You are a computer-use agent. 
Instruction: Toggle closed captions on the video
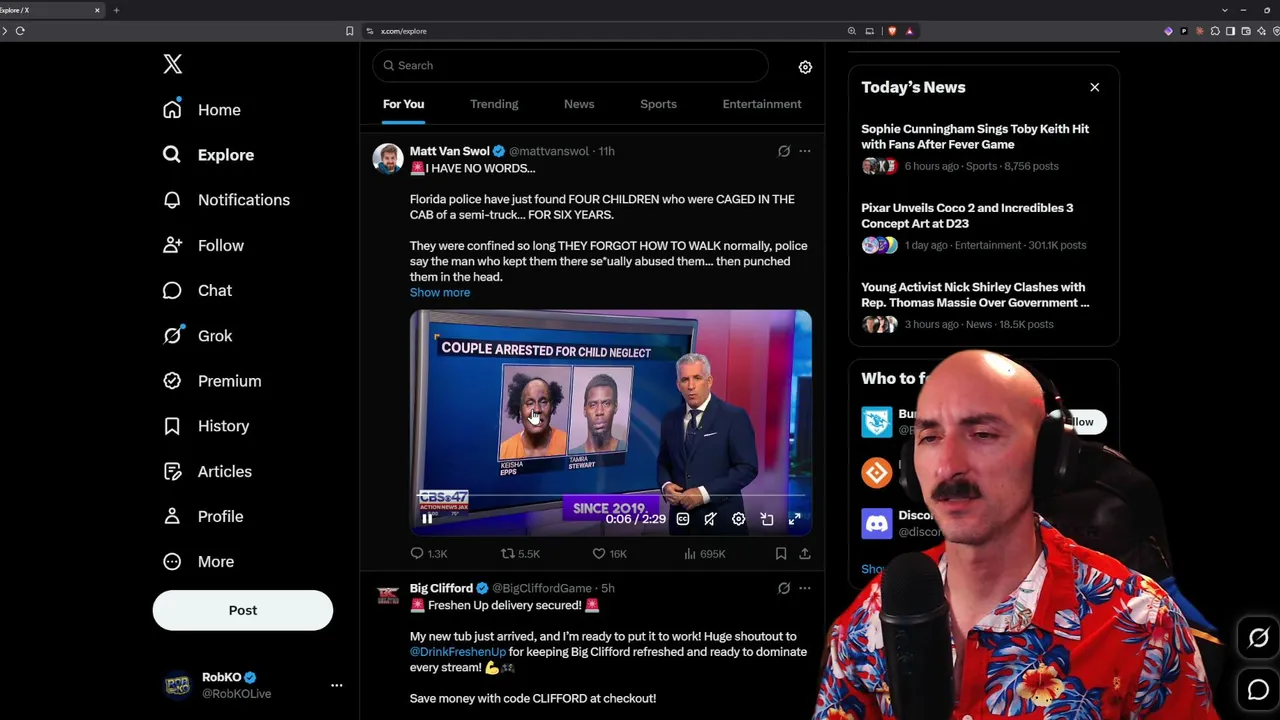682,519
